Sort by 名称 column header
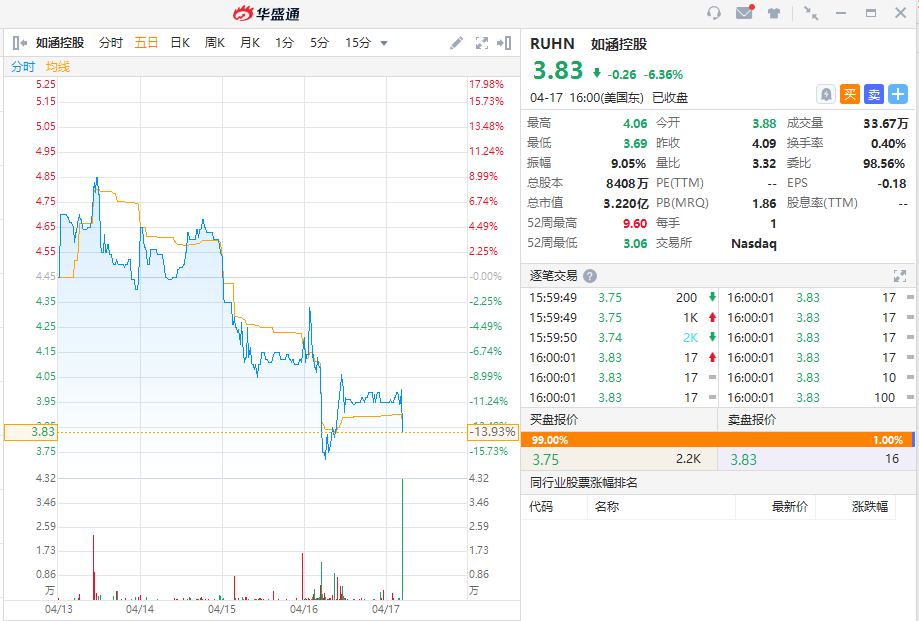 [x=607, y=506]
